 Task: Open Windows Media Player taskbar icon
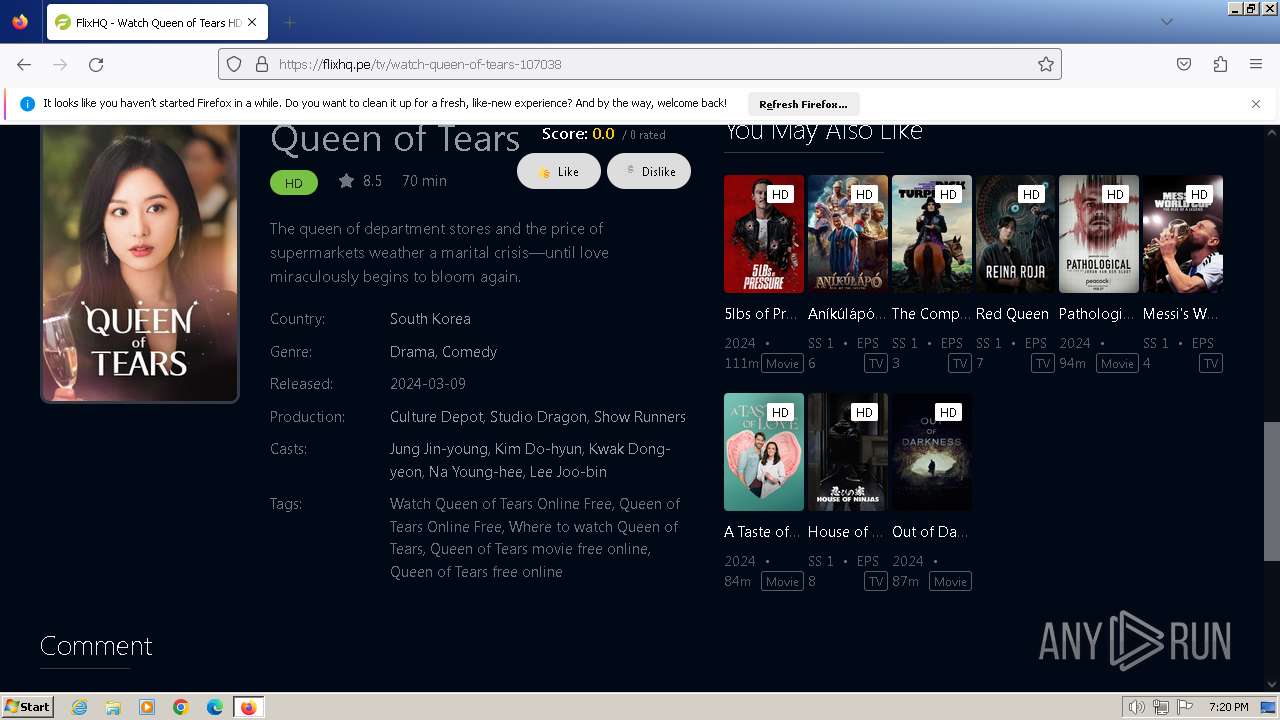click(x=147, y=707)
